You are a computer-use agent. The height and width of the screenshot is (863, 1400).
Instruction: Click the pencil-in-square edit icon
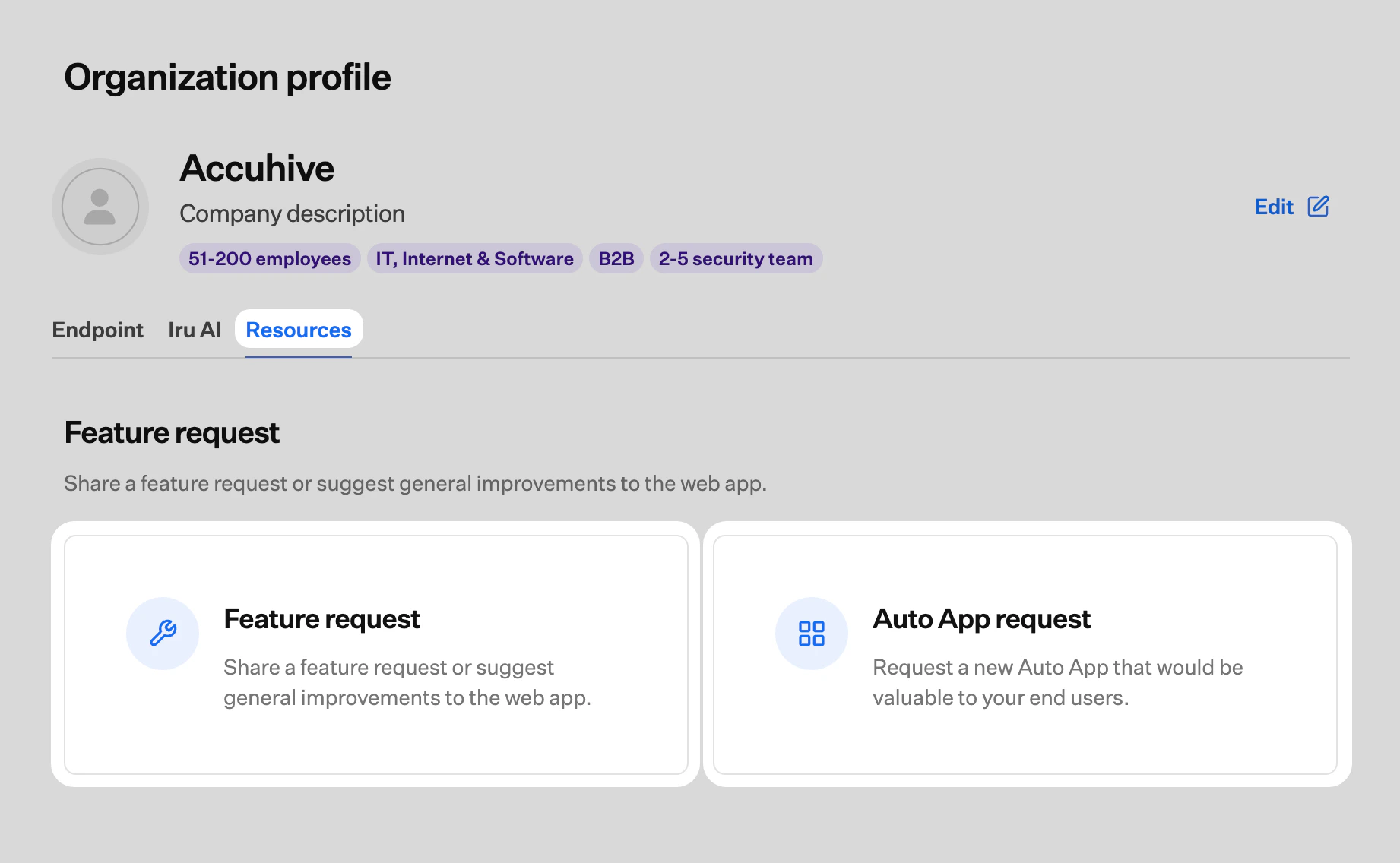pyautogui.click(x=1319, y=206)
